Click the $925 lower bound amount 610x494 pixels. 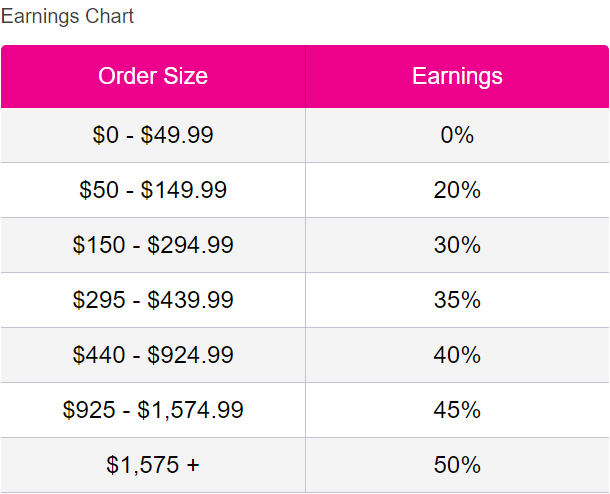pos(88,410)
